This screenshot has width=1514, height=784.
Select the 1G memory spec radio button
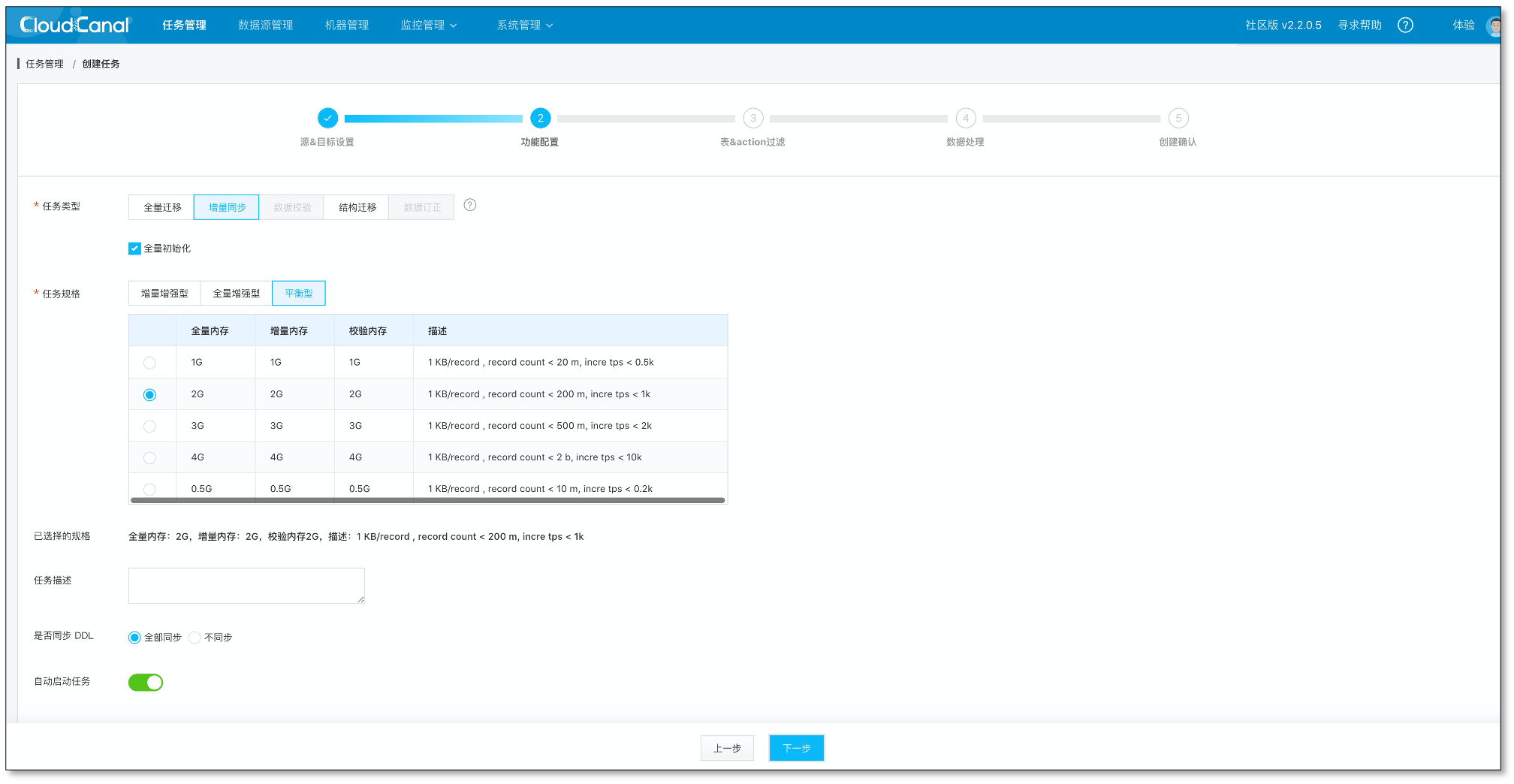(150, 363)
